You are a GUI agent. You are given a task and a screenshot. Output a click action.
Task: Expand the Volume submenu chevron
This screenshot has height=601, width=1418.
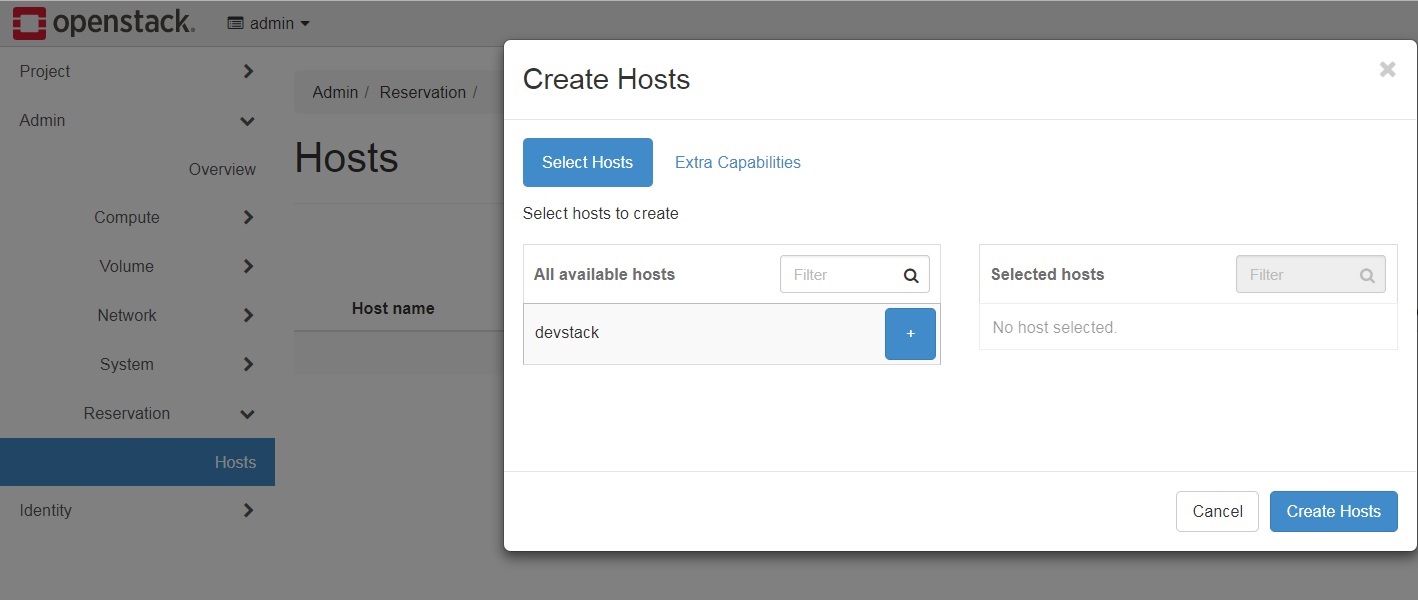coord(248,266)
